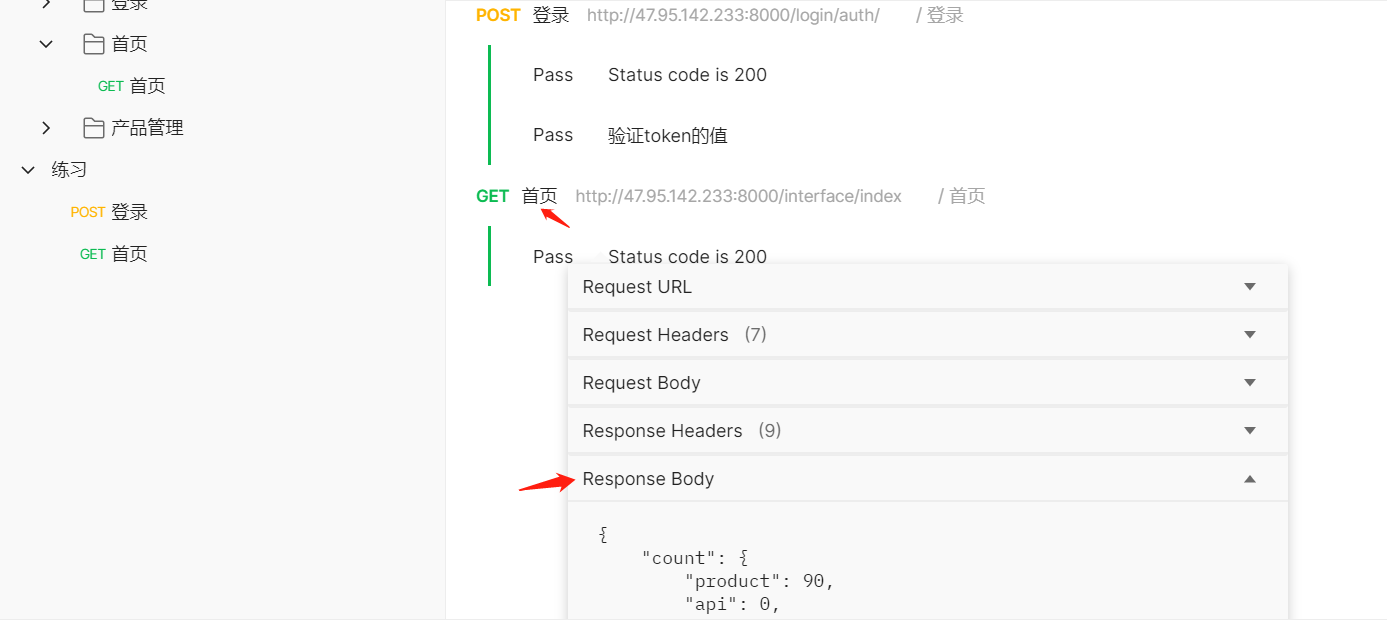1387x630 pixels.
Task: Collapse the 练习 collection chevron
Action: tap(28, 170)
